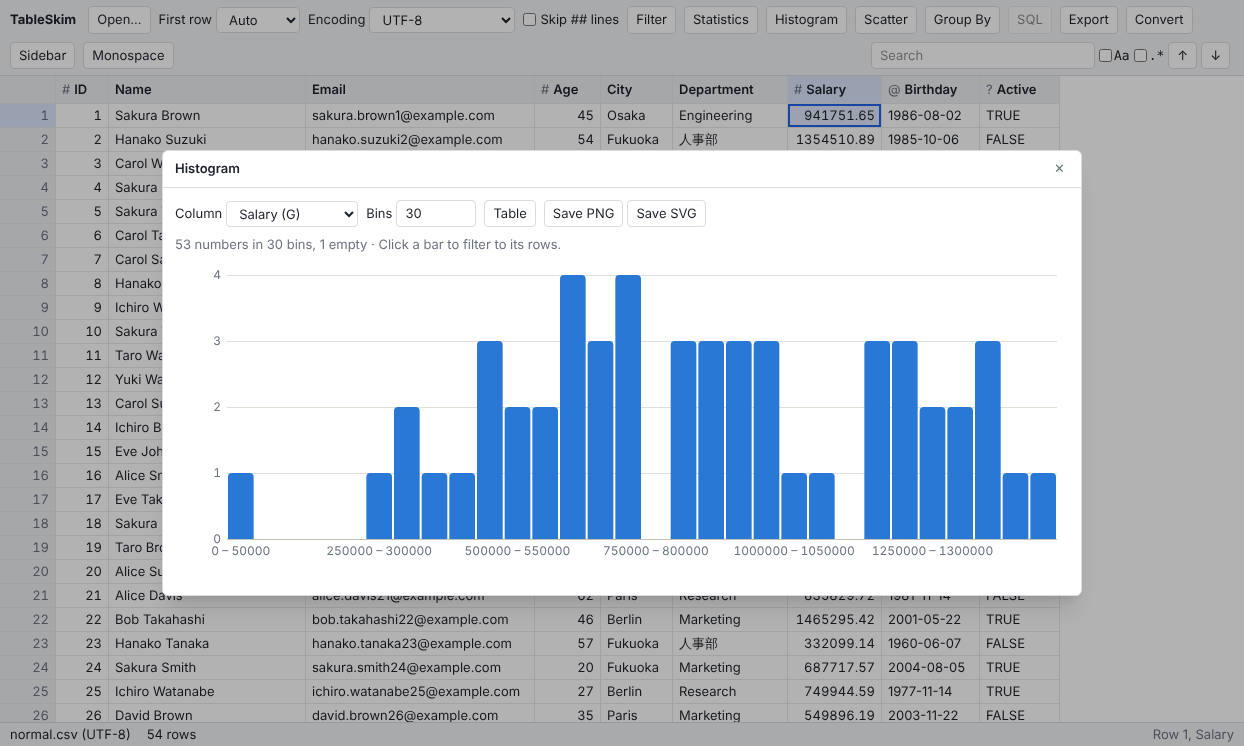
Task: Select email cell bob.takahashi22@example.com
Action: (420, 620)
